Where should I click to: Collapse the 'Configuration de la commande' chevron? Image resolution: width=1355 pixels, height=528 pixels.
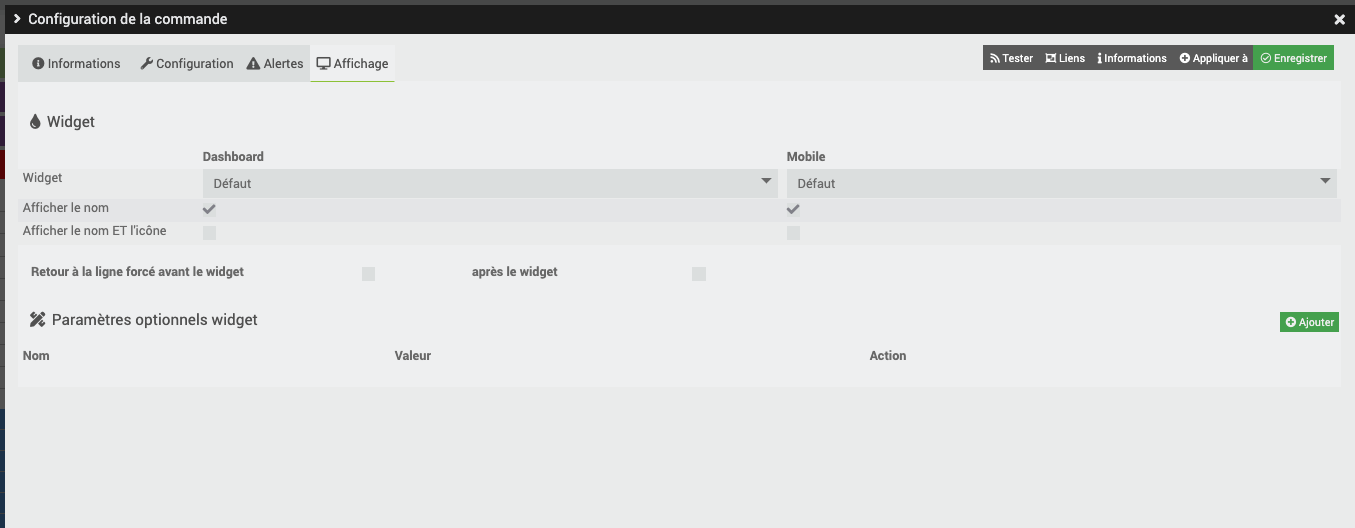(17, 19)
